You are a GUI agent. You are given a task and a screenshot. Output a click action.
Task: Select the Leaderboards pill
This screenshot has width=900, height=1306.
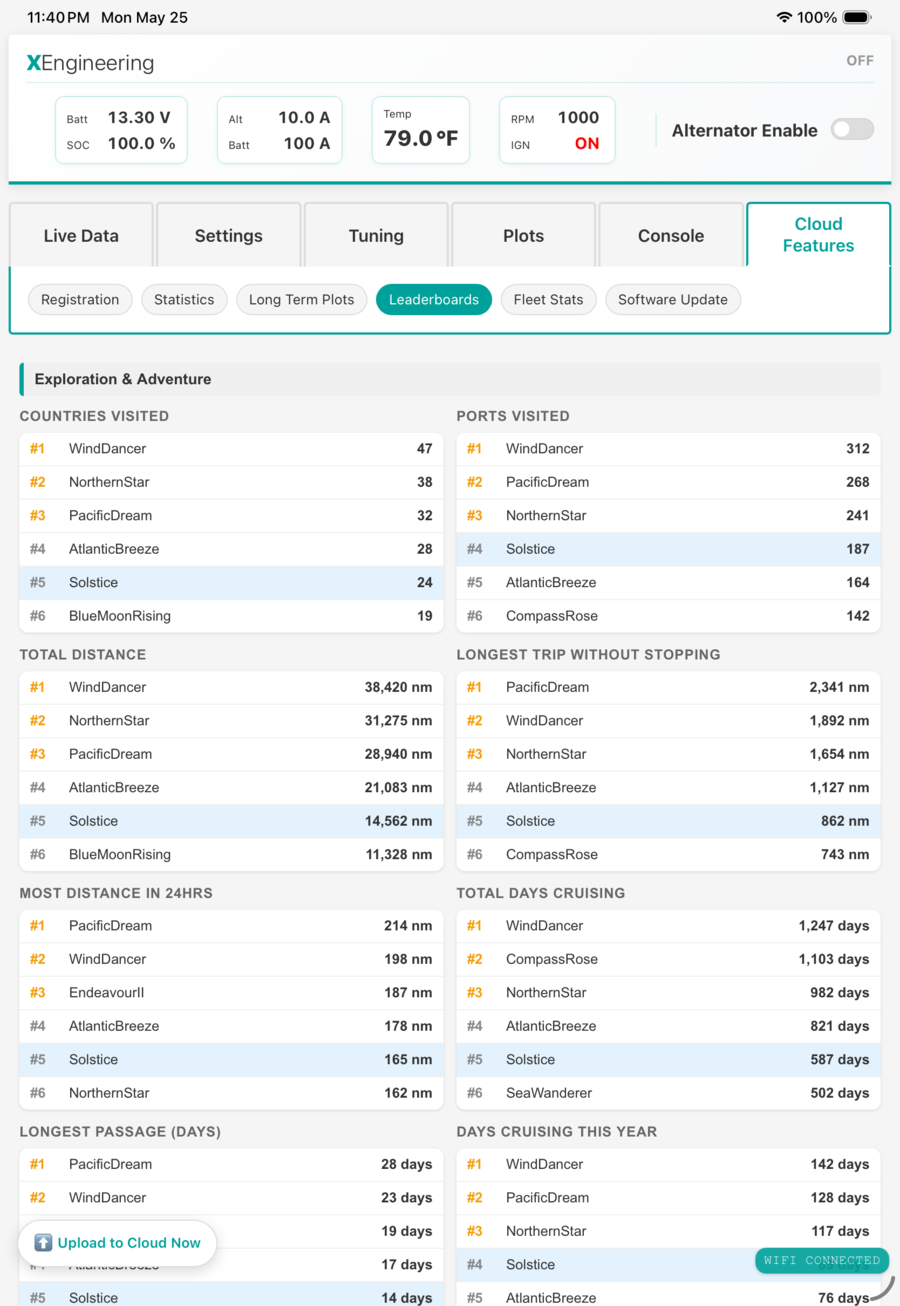(434, 299)
